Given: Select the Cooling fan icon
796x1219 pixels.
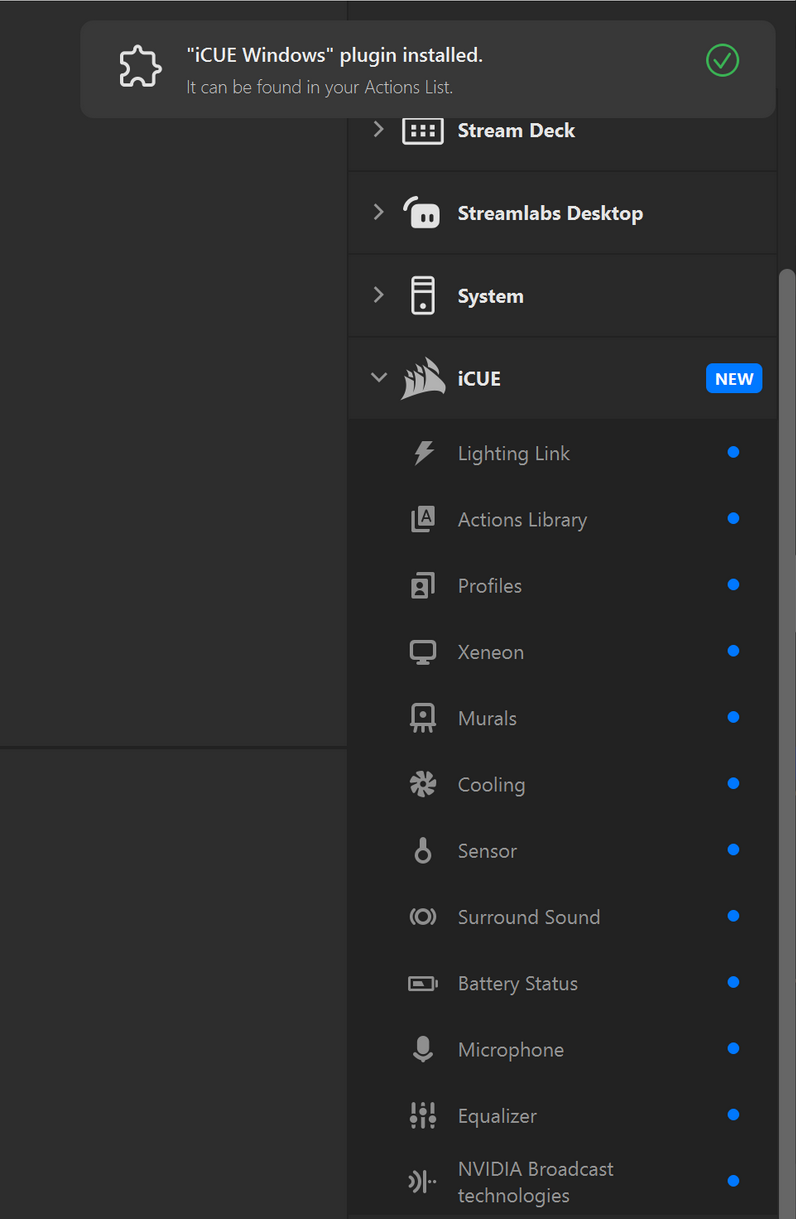Looking at the screenshot, I should pos(423,785).
